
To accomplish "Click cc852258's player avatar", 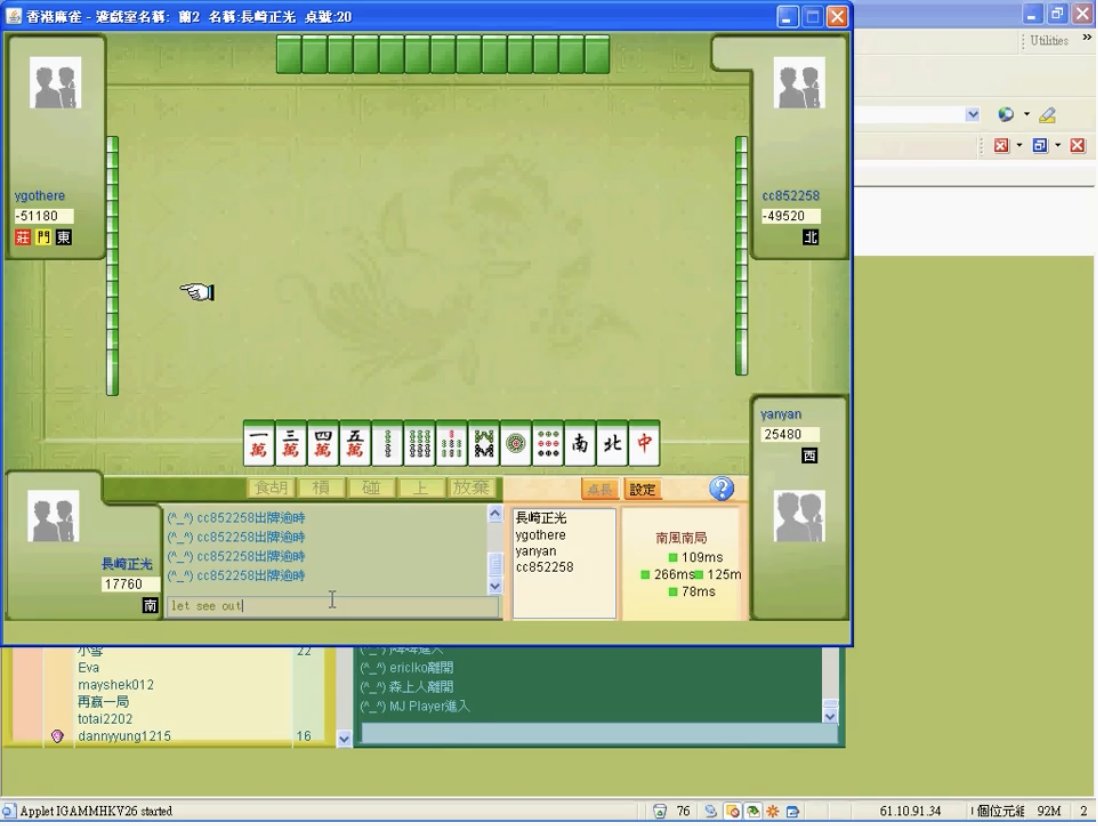I will click(x=799, y=83).
